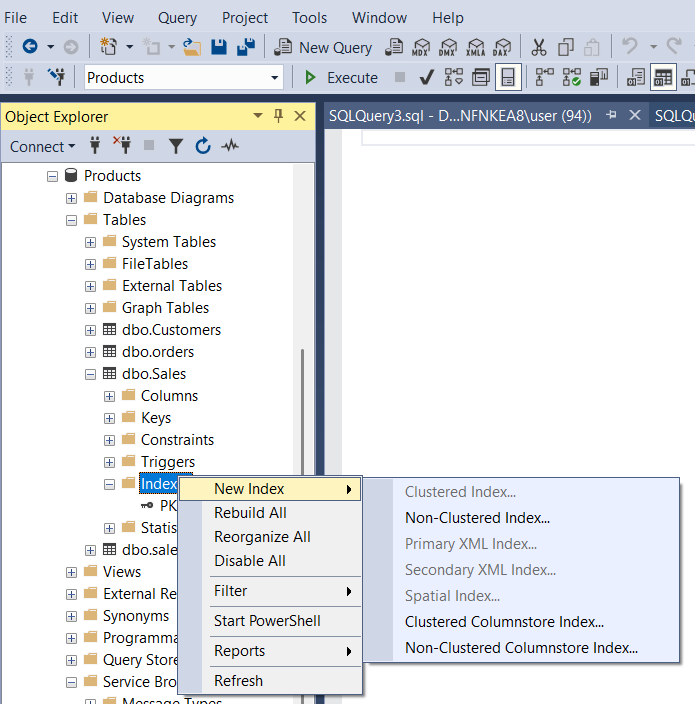Click the New Query button
The width and height of the screenshot is (695, 704).
coord(323,48)
